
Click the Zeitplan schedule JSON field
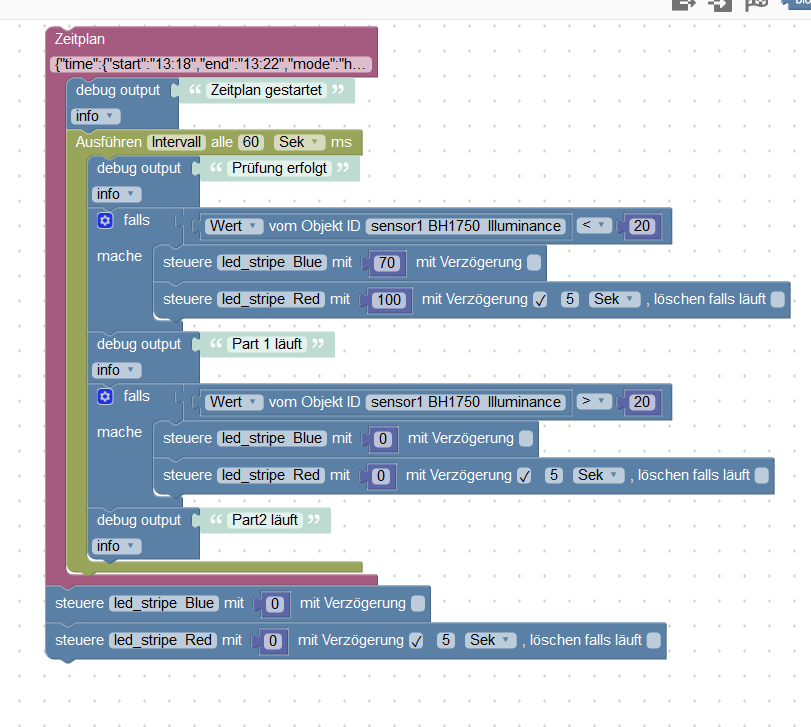coord(211,64)
